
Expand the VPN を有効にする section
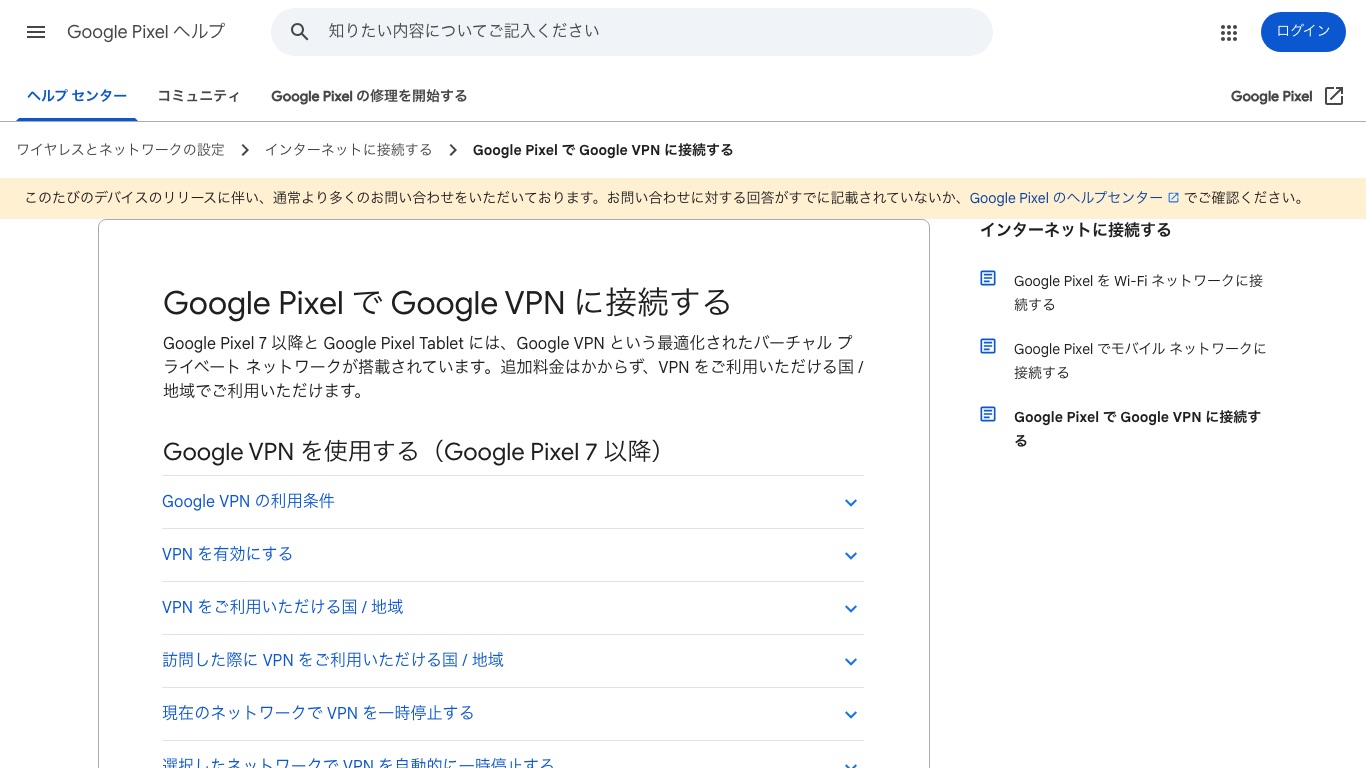[x=512, y=555]
